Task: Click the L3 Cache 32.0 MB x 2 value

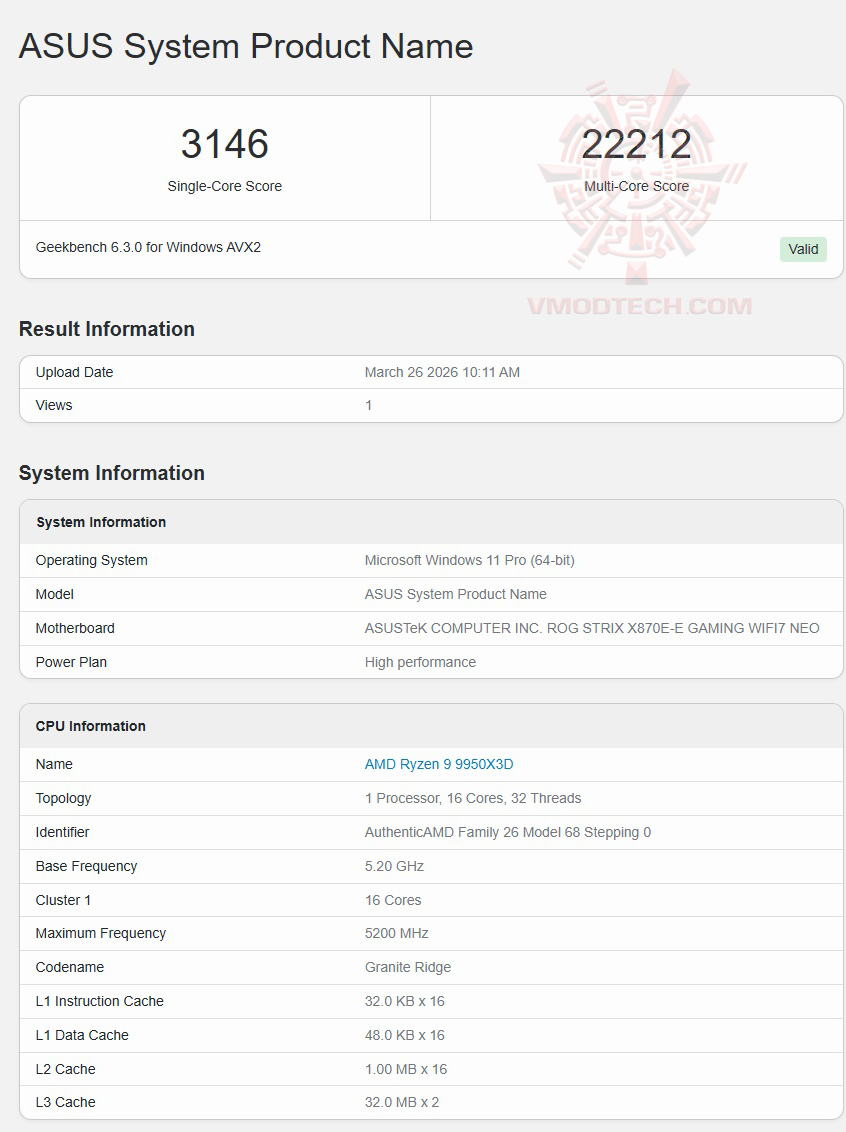Action: point(402,1102)
